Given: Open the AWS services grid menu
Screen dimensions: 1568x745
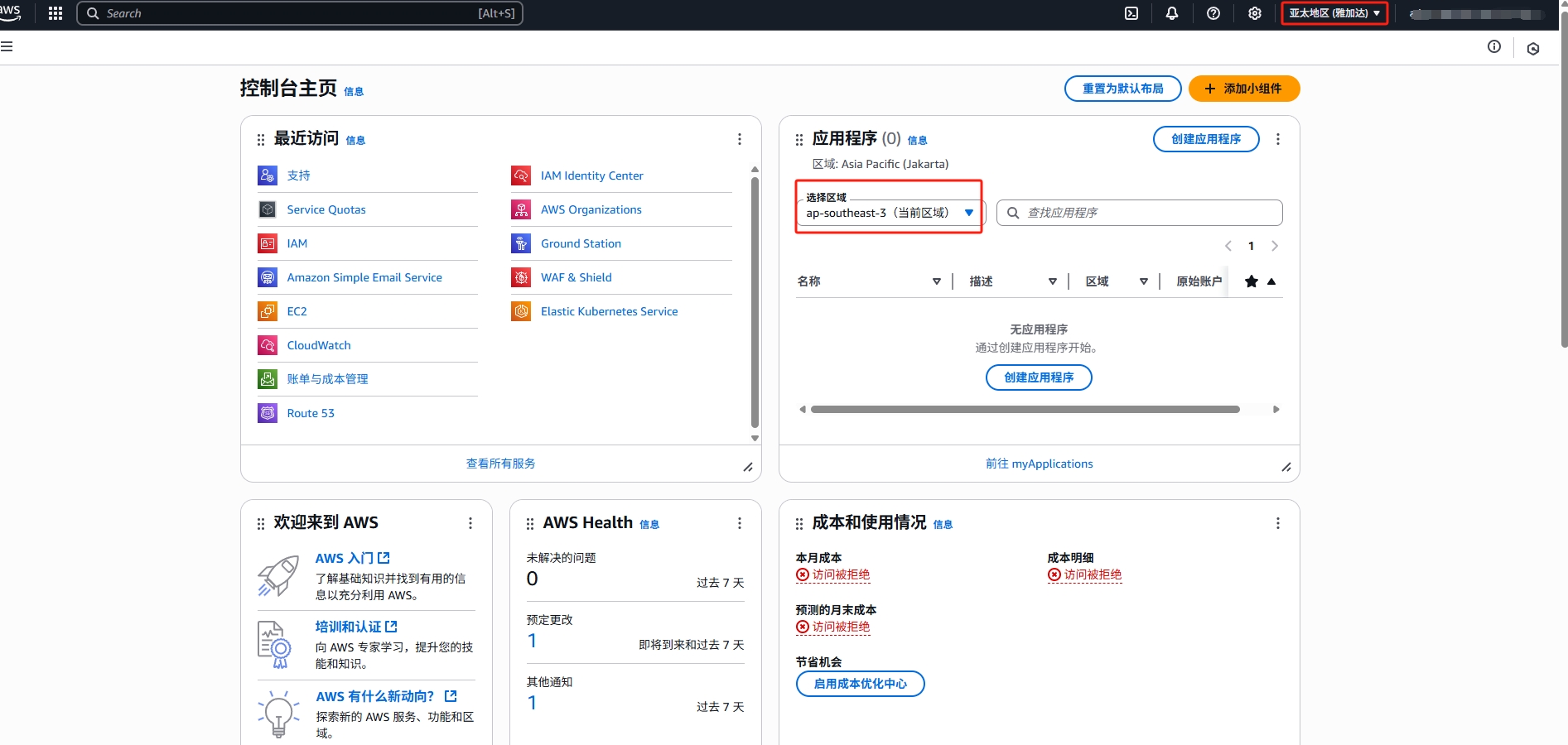Looking at the screenshot, I should [55, 13].
